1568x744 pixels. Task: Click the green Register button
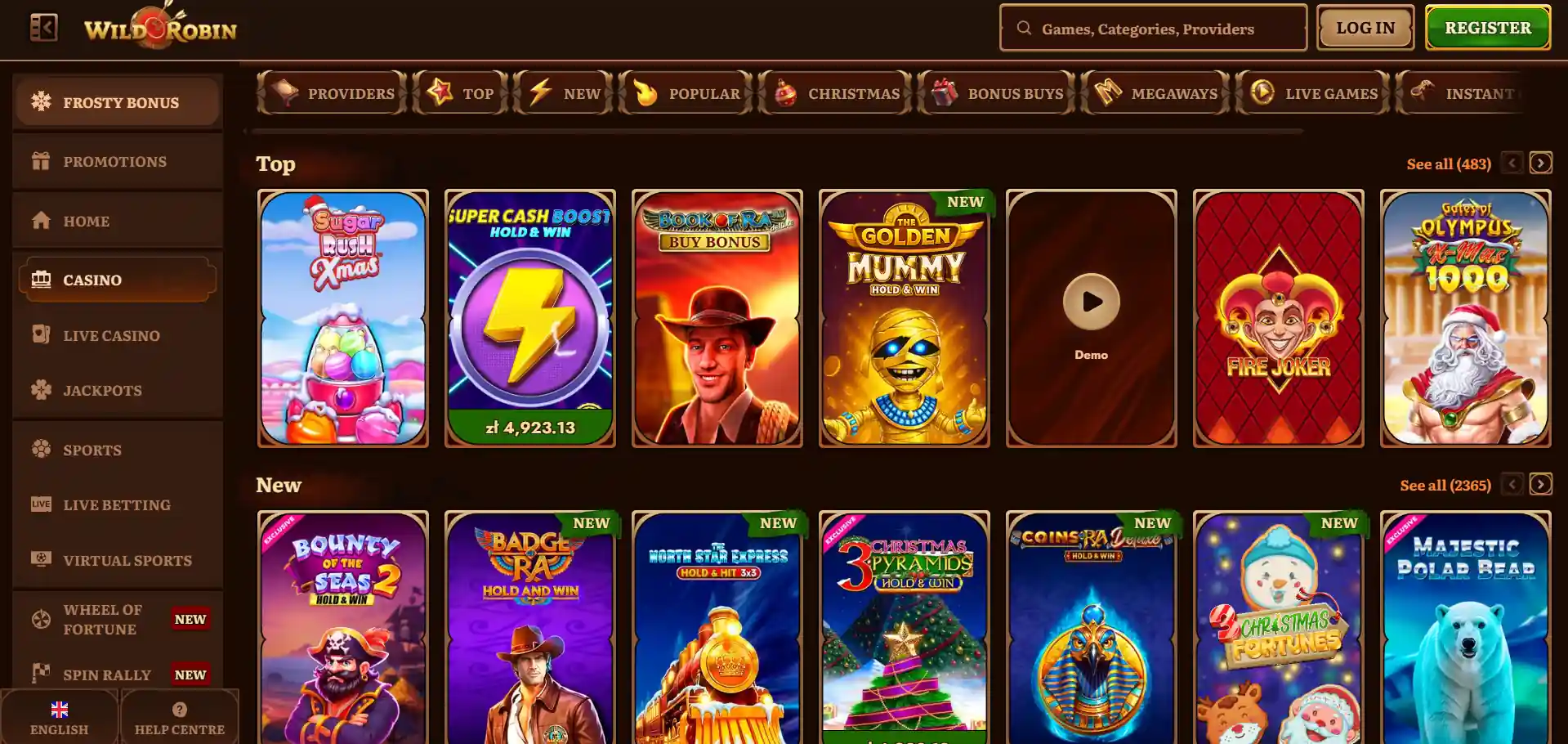click(x=1488, y=28)
